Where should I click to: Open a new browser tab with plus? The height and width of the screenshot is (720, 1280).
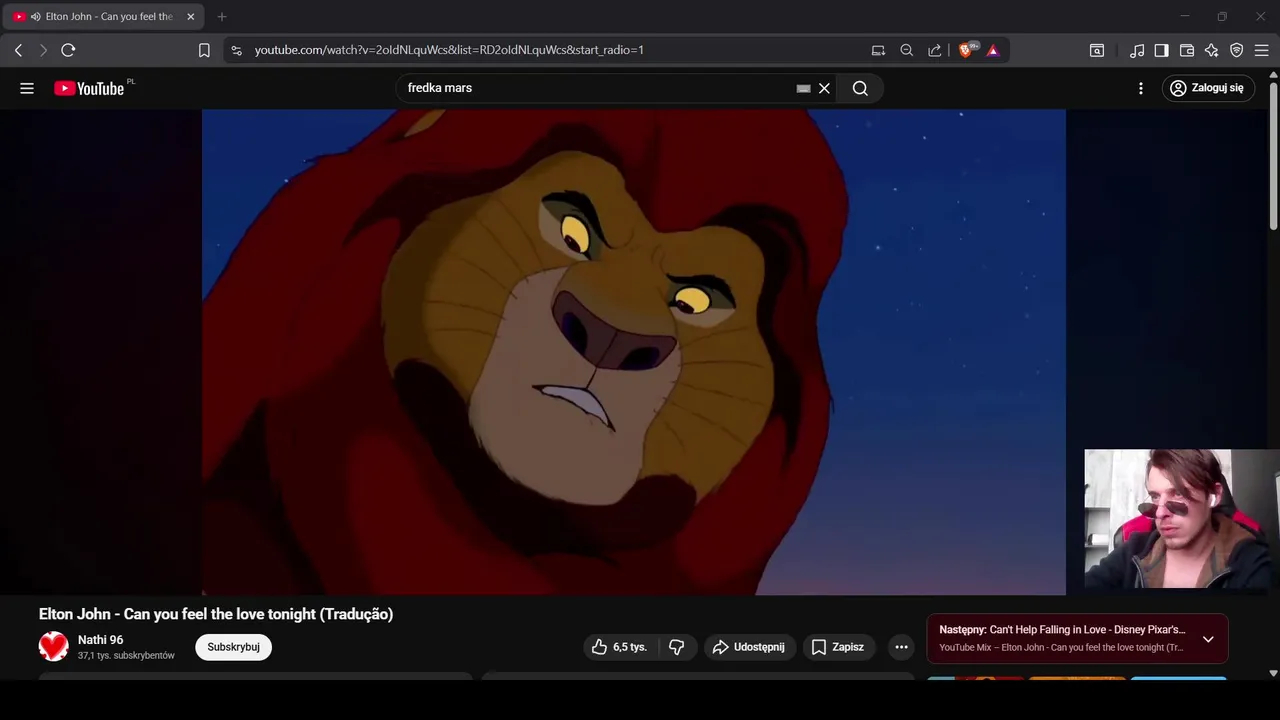tap(222, 17)
